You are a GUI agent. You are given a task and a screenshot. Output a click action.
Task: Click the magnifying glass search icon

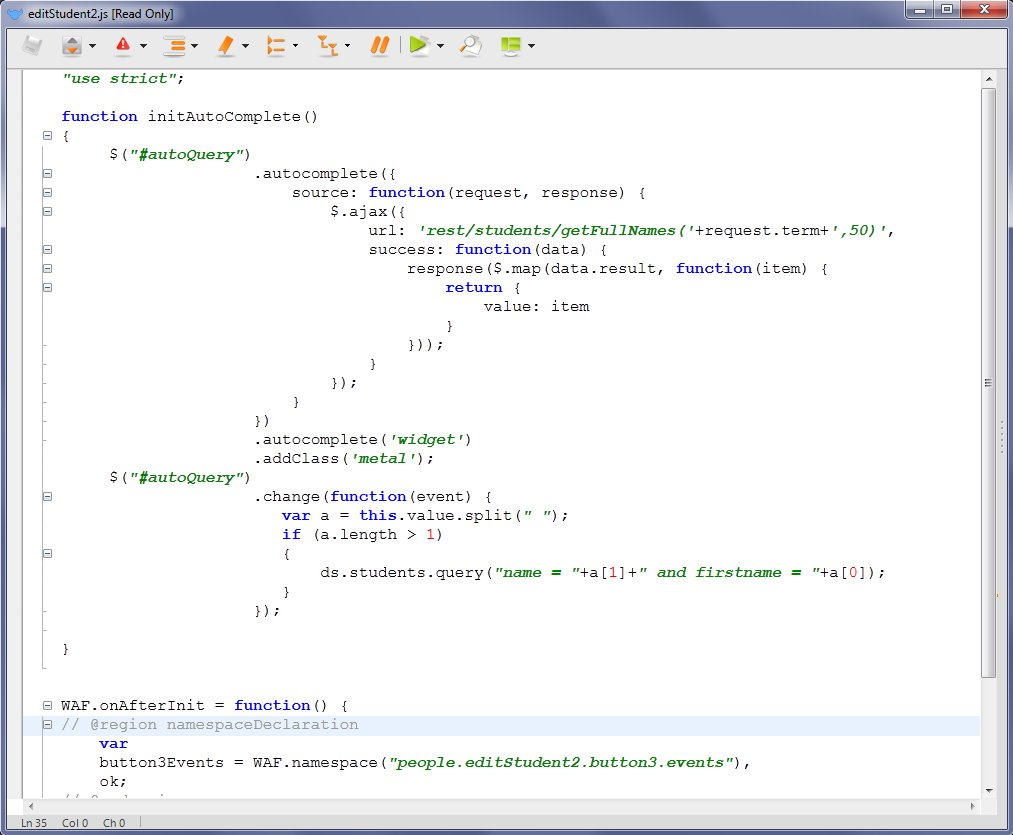[x=470, y=45]
